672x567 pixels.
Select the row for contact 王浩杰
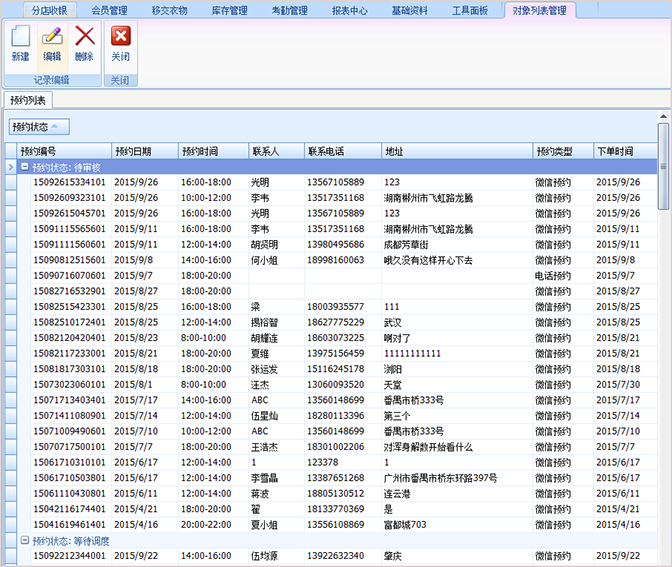coord(266,447)
